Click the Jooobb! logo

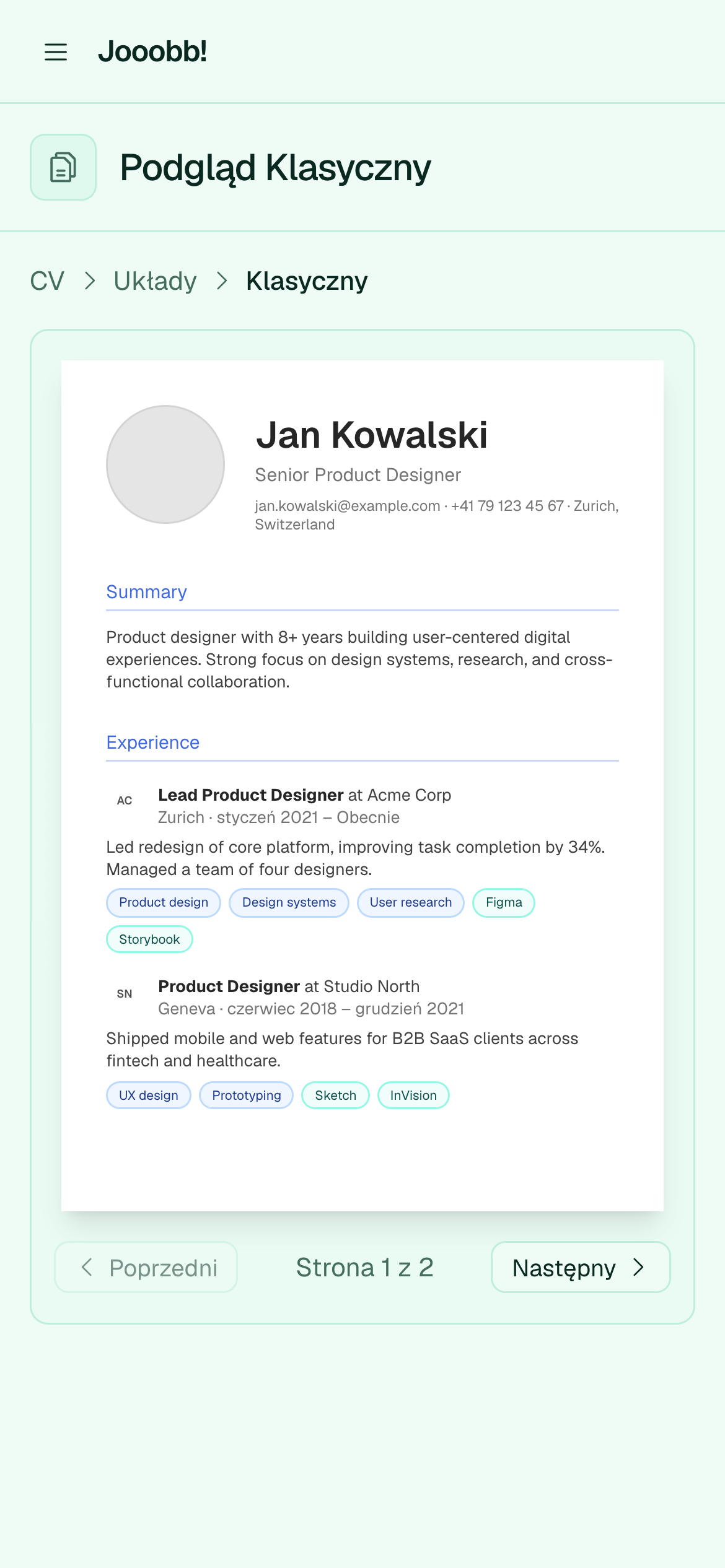pyautogui.click(x=152, y=51)
